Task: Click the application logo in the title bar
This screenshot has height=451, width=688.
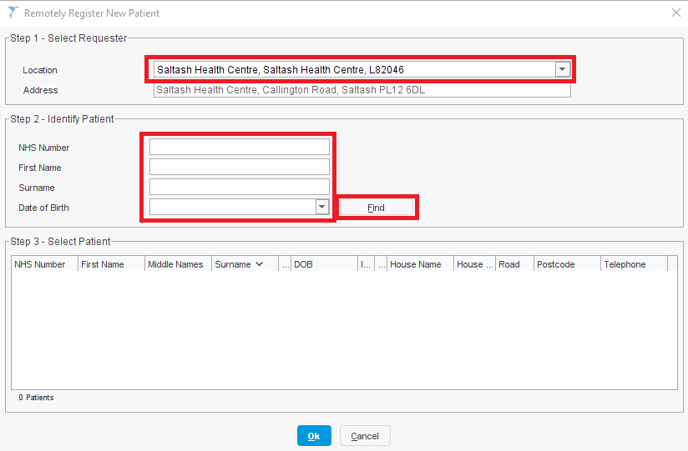Action: pos(11,13)
